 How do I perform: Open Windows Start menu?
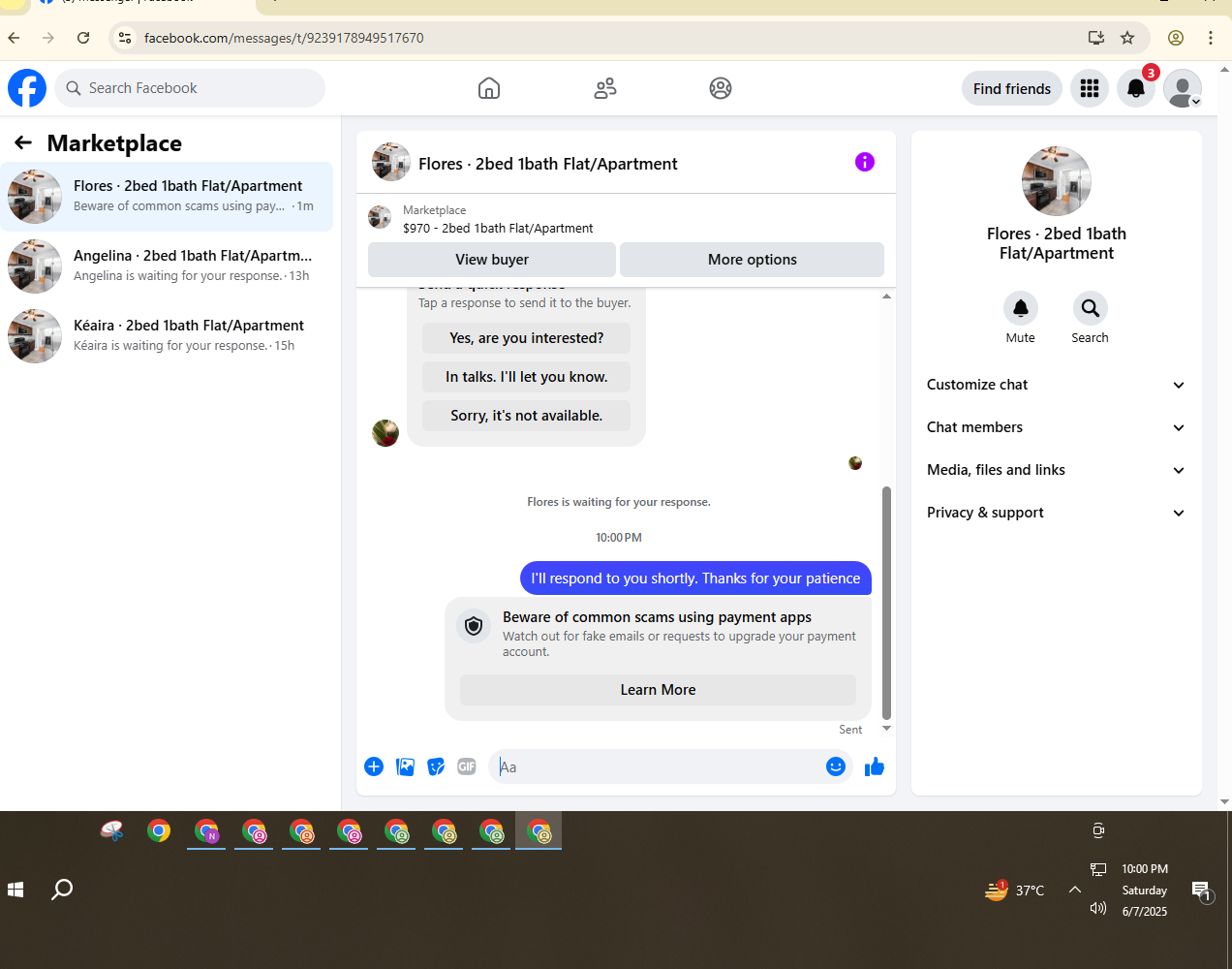click(x=15, y=890)
